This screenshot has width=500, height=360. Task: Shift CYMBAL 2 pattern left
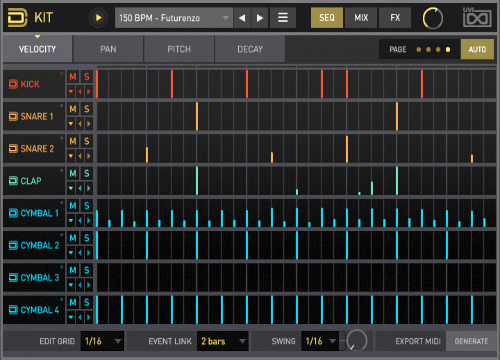point(80,253)
